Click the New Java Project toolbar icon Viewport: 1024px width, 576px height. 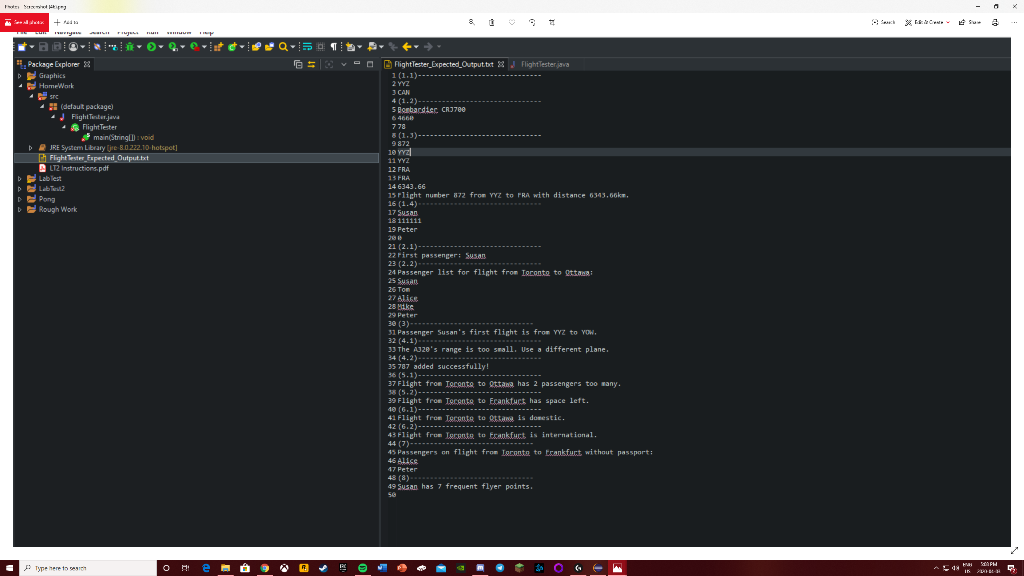point(217,44)
